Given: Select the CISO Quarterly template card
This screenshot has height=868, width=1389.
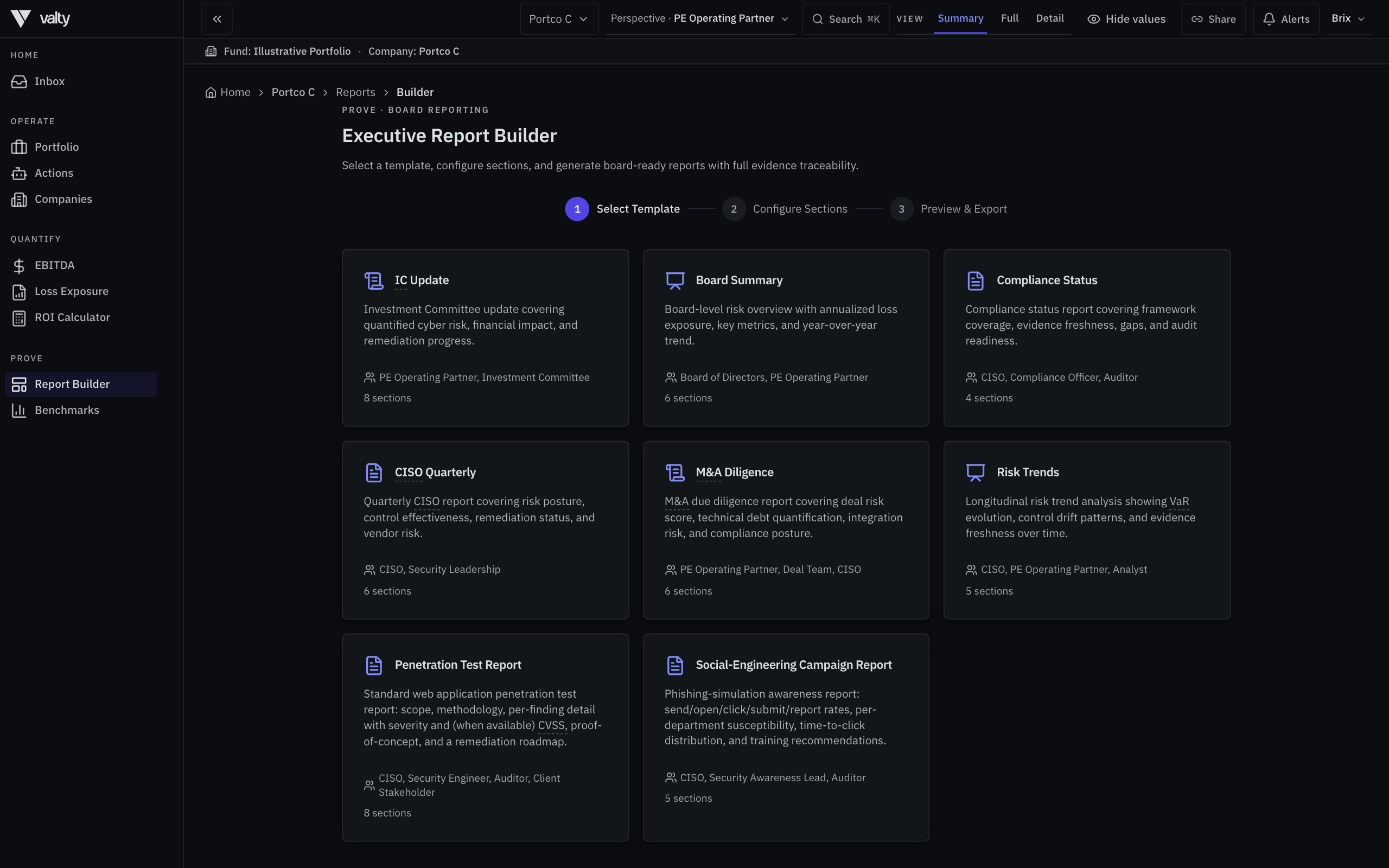Looking at the screenshot, I should [x=485, y=530].
